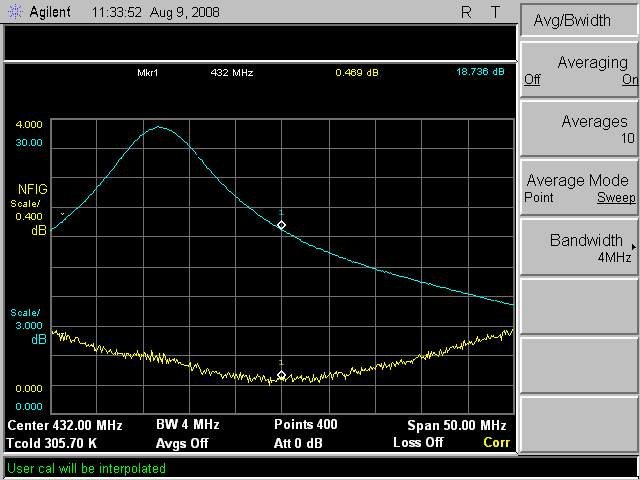Click the T status indicator
Viewport: 640px width, 480px height.
tap(495, 13)
